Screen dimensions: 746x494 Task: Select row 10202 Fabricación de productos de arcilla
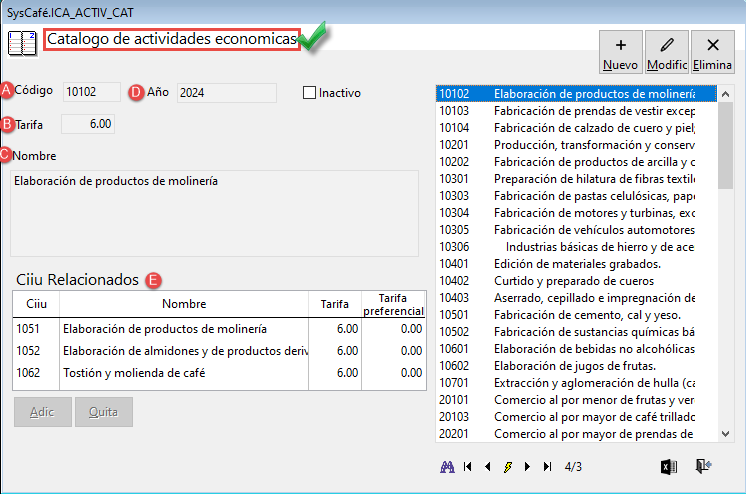[576, 162]
